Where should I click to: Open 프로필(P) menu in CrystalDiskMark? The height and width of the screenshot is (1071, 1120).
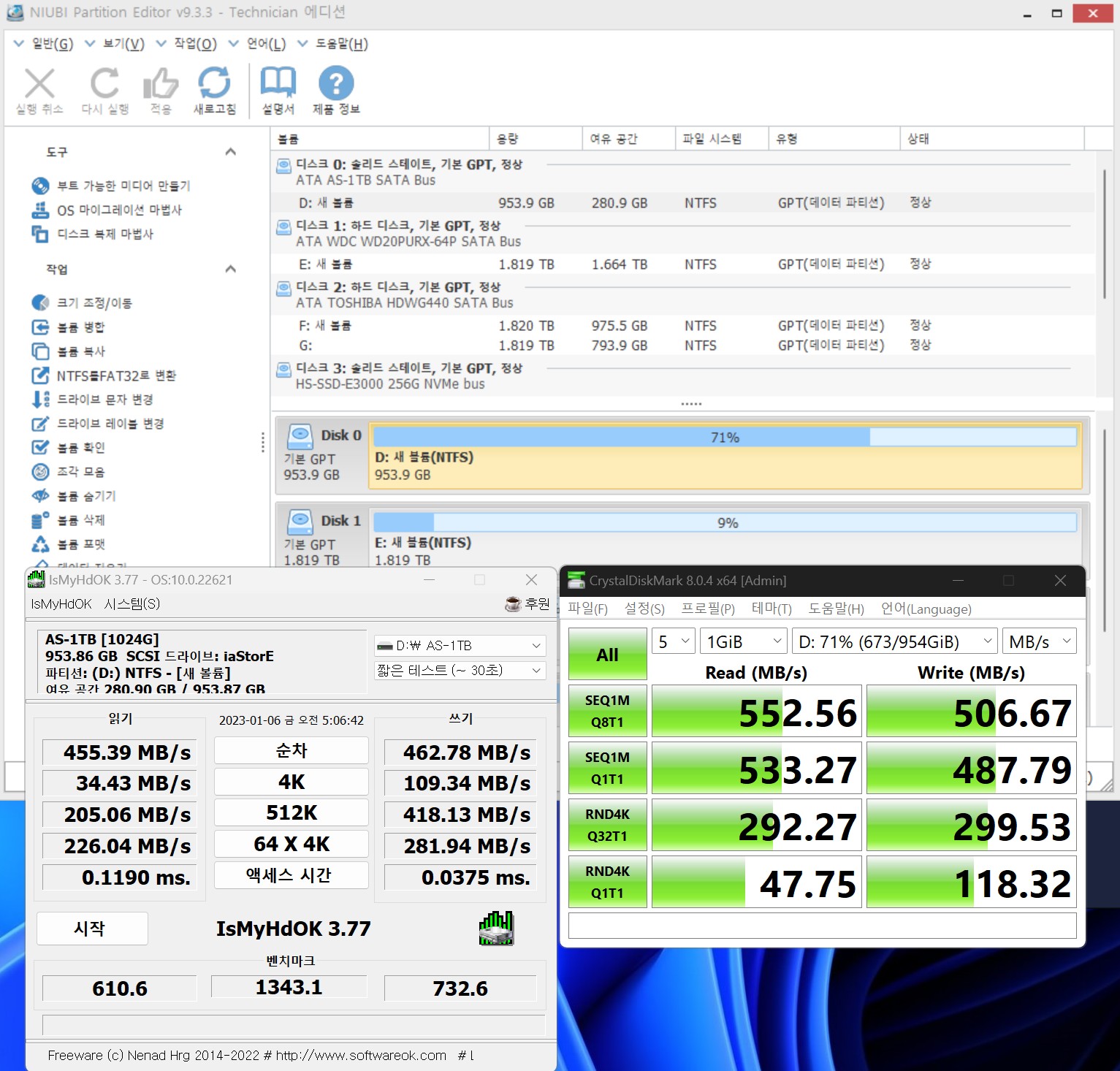(708, 609)
